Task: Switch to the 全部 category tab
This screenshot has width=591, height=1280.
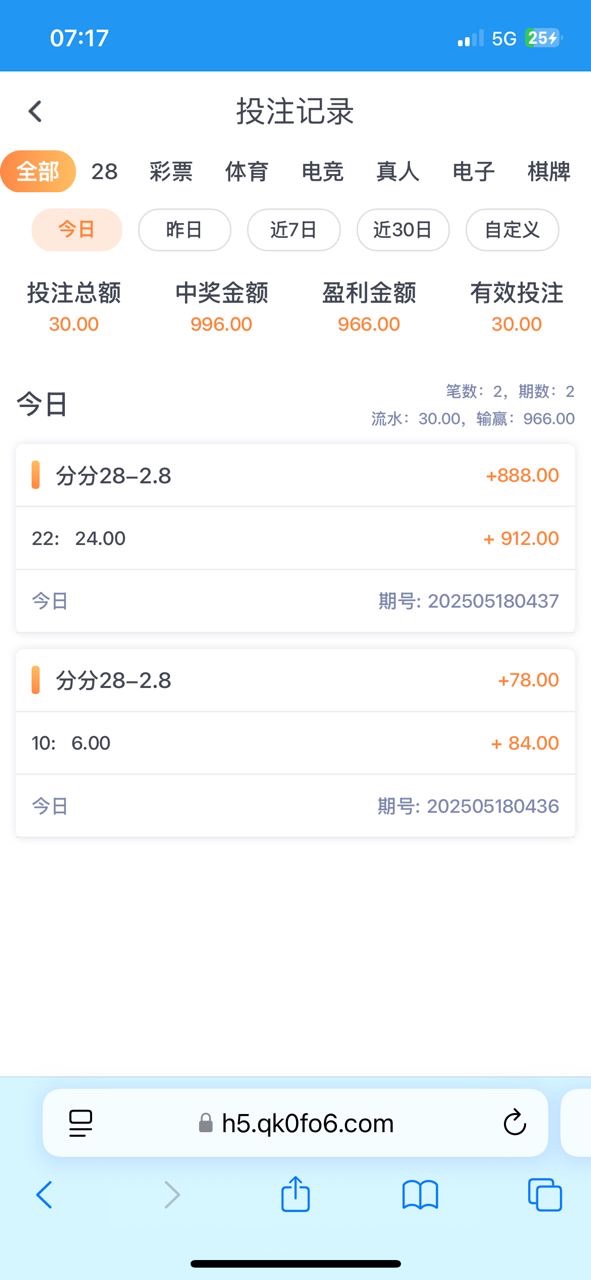Action: [37, 171]
